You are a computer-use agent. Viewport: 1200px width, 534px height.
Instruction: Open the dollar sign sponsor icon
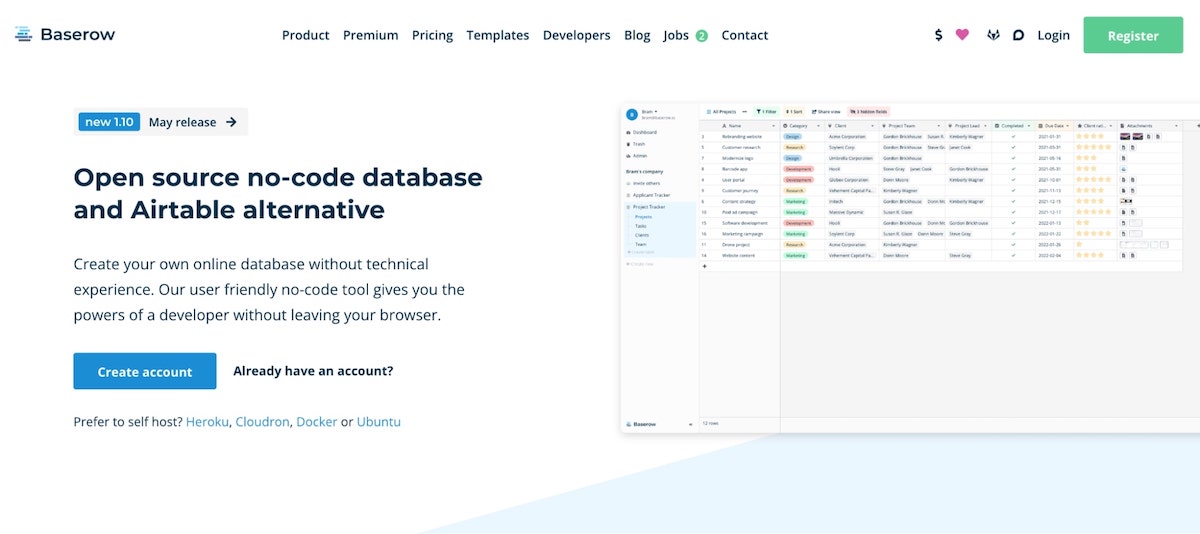click(x=938, y=35)
